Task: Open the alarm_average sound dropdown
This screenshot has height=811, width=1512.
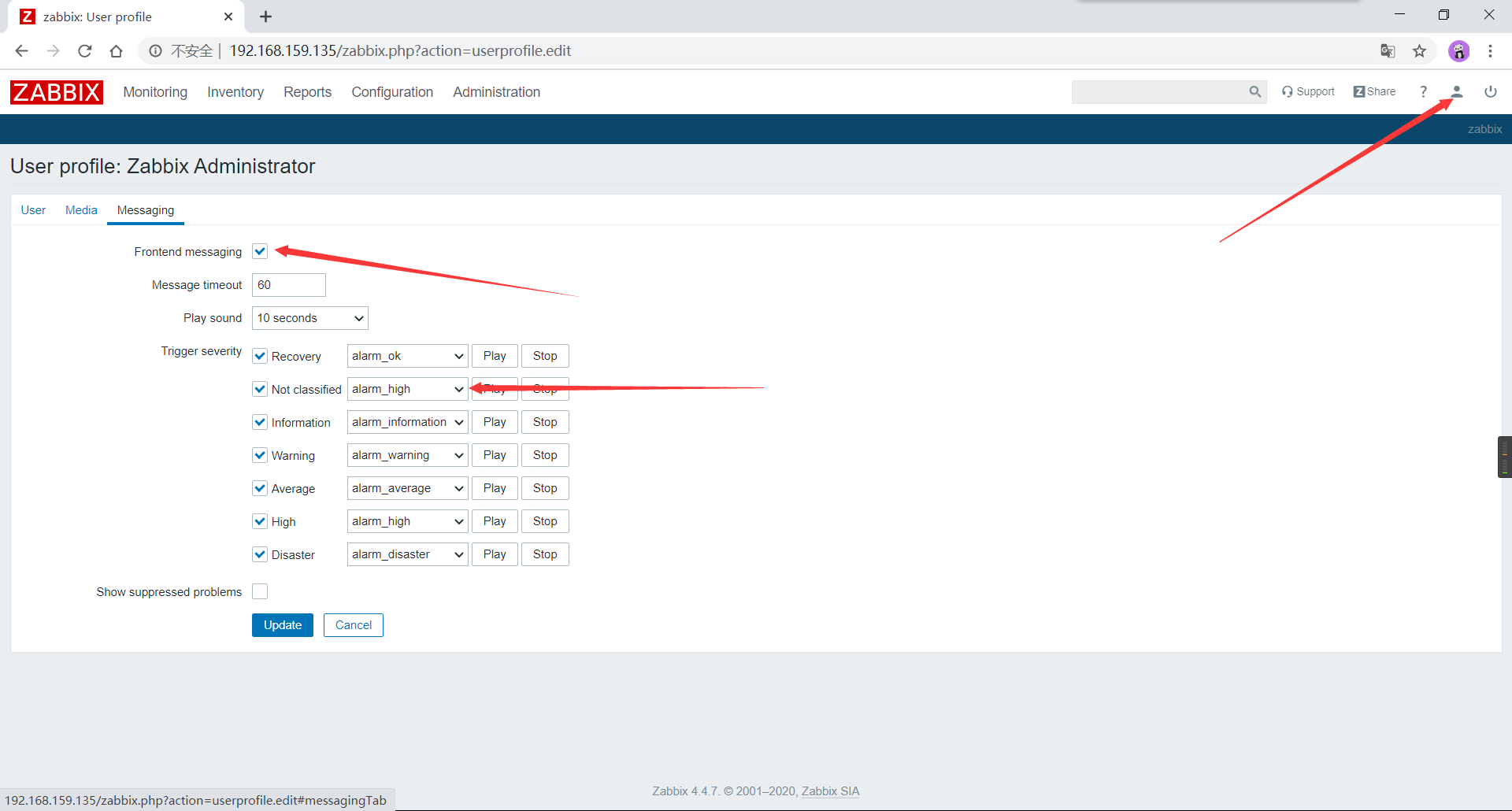Action: tap(407, 488)
